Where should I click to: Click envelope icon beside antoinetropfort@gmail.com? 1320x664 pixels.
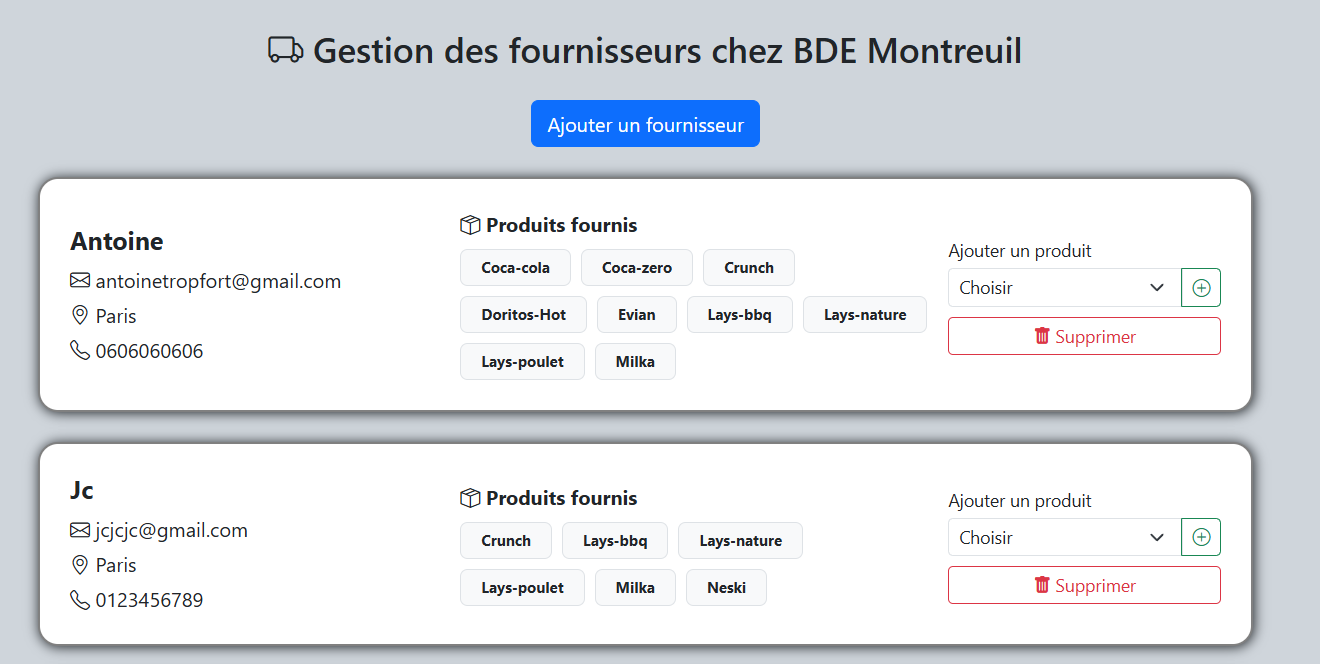tap(80, 281)
